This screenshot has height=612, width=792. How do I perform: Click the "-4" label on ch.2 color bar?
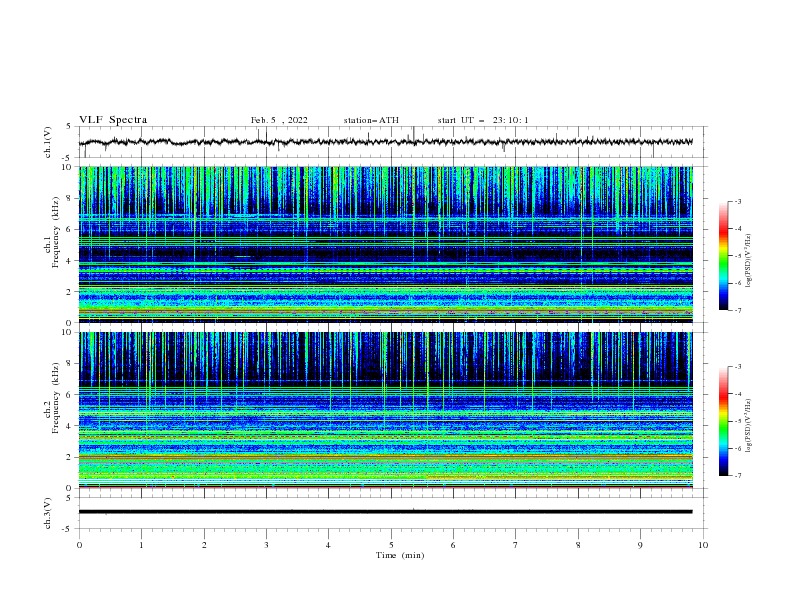(x=737, y=394)
